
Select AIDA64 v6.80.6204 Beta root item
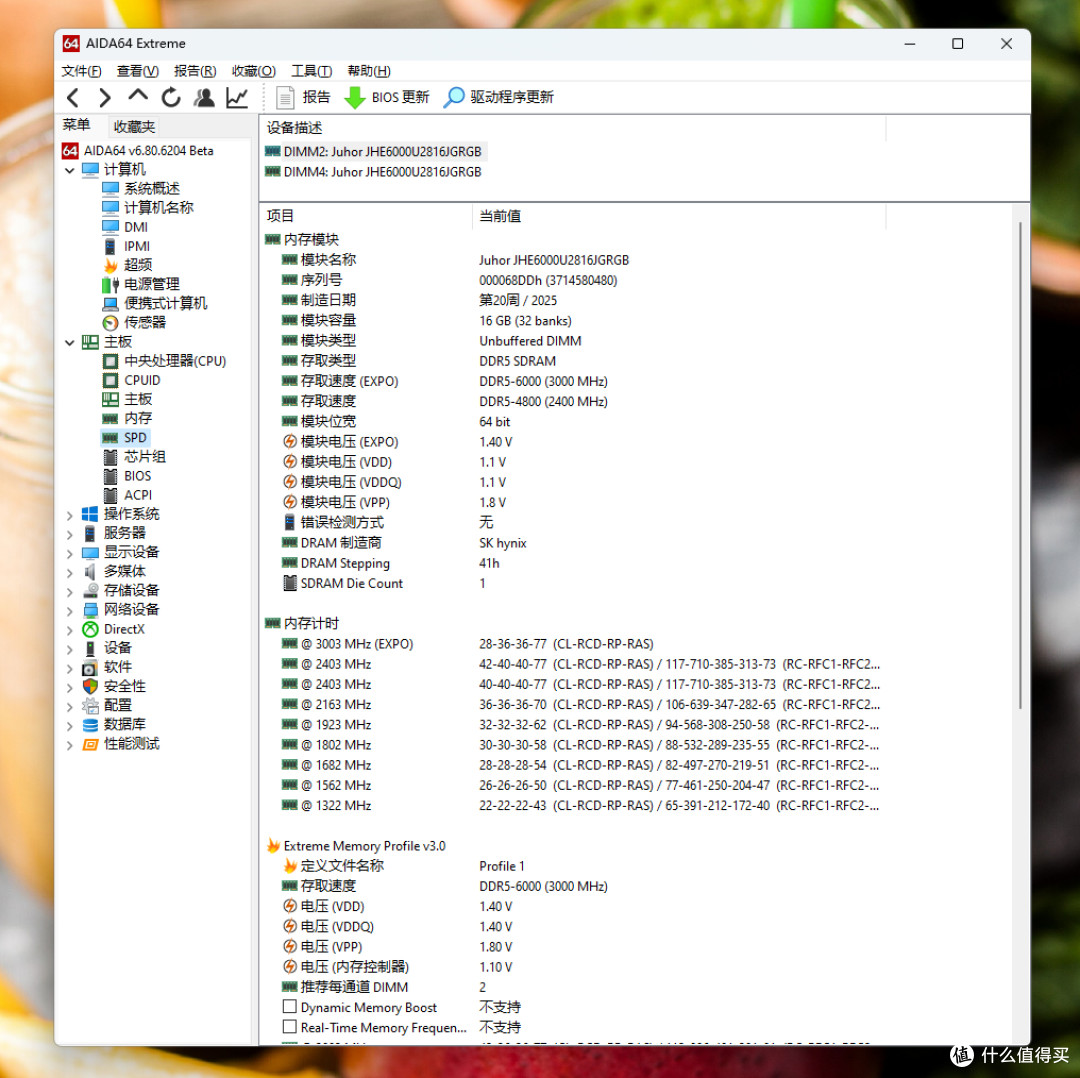(x=138, y=150)
